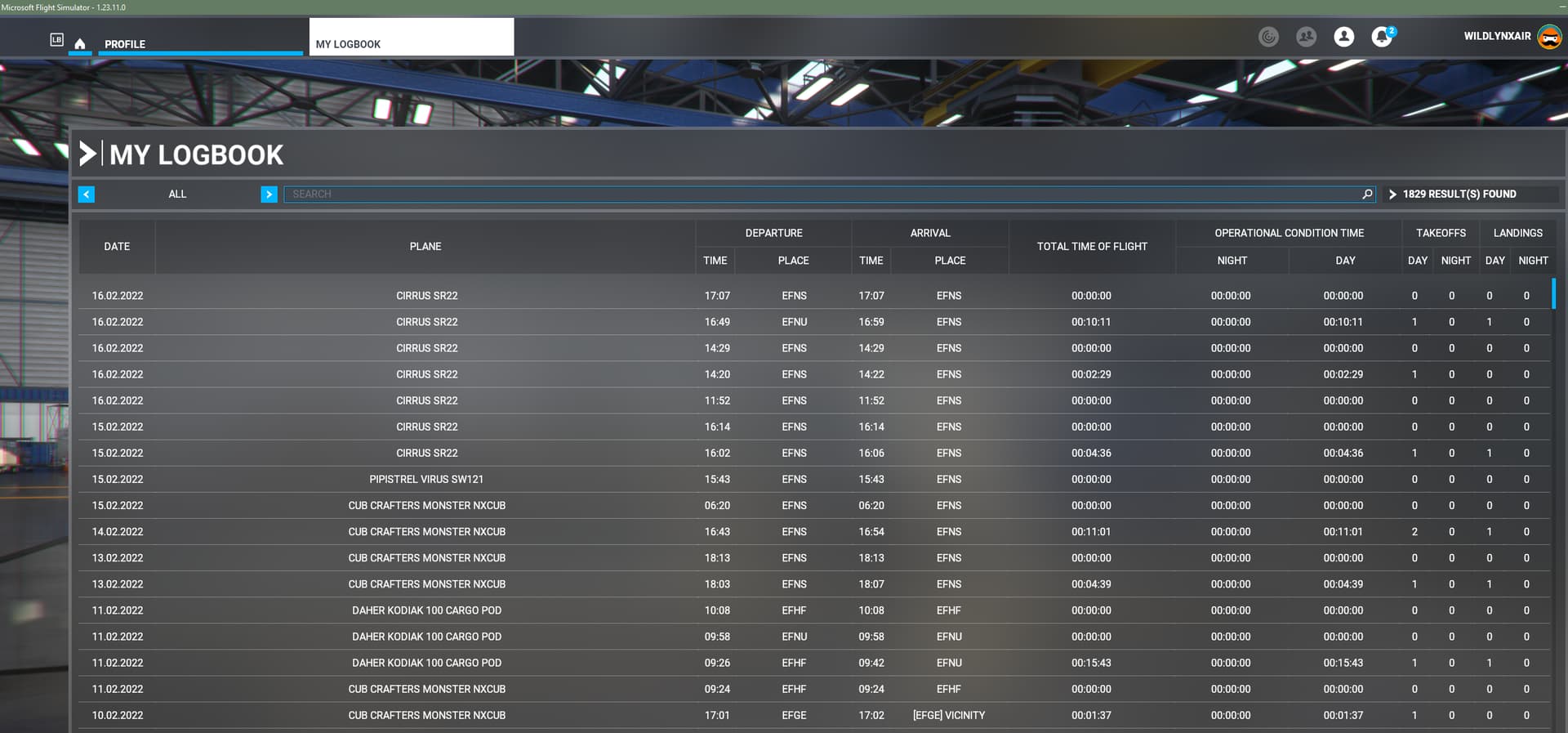Open the 14.02.2022 Cub Crafters flight row
Image resolution: width=1568 pixels, height=733 pixels.
426,532
